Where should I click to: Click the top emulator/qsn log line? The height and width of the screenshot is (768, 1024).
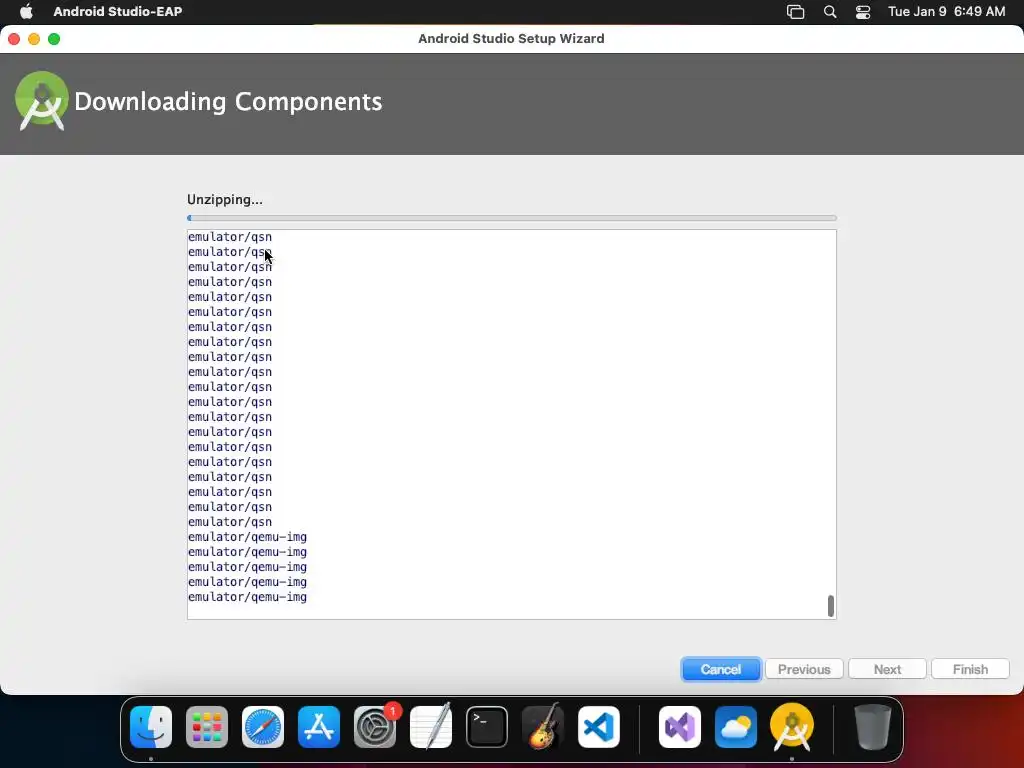230,236
